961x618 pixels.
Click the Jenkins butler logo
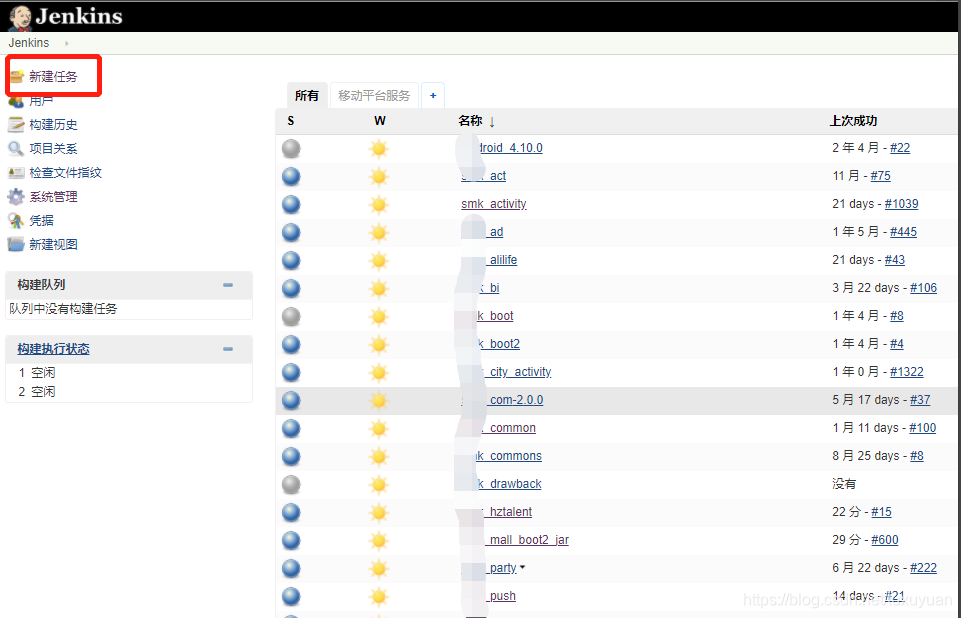(x=20, y=17)
